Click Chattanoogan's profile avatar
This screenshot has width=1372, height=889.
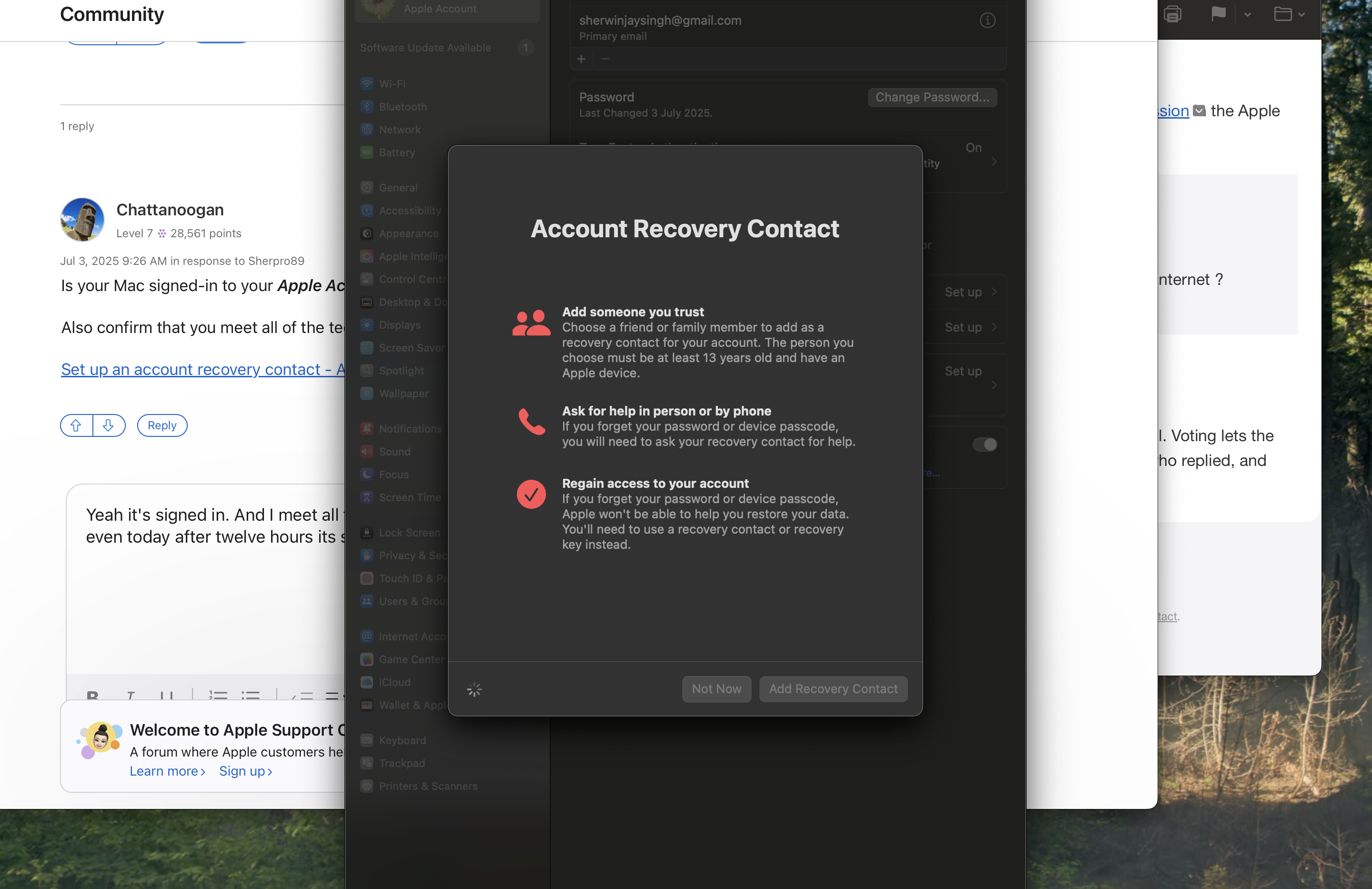click(x=82, y=220)
